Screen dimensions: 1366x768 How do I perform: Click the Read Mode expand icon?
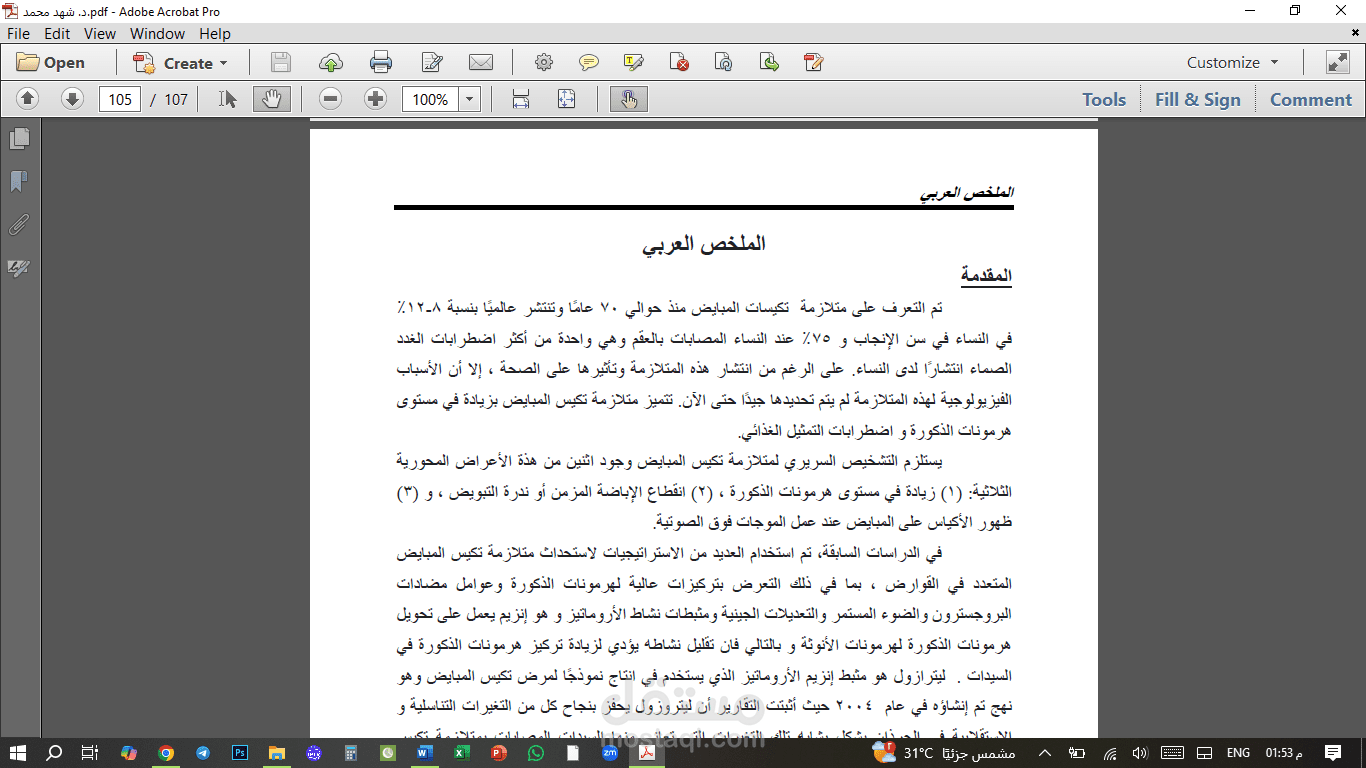pos(1337,62)
